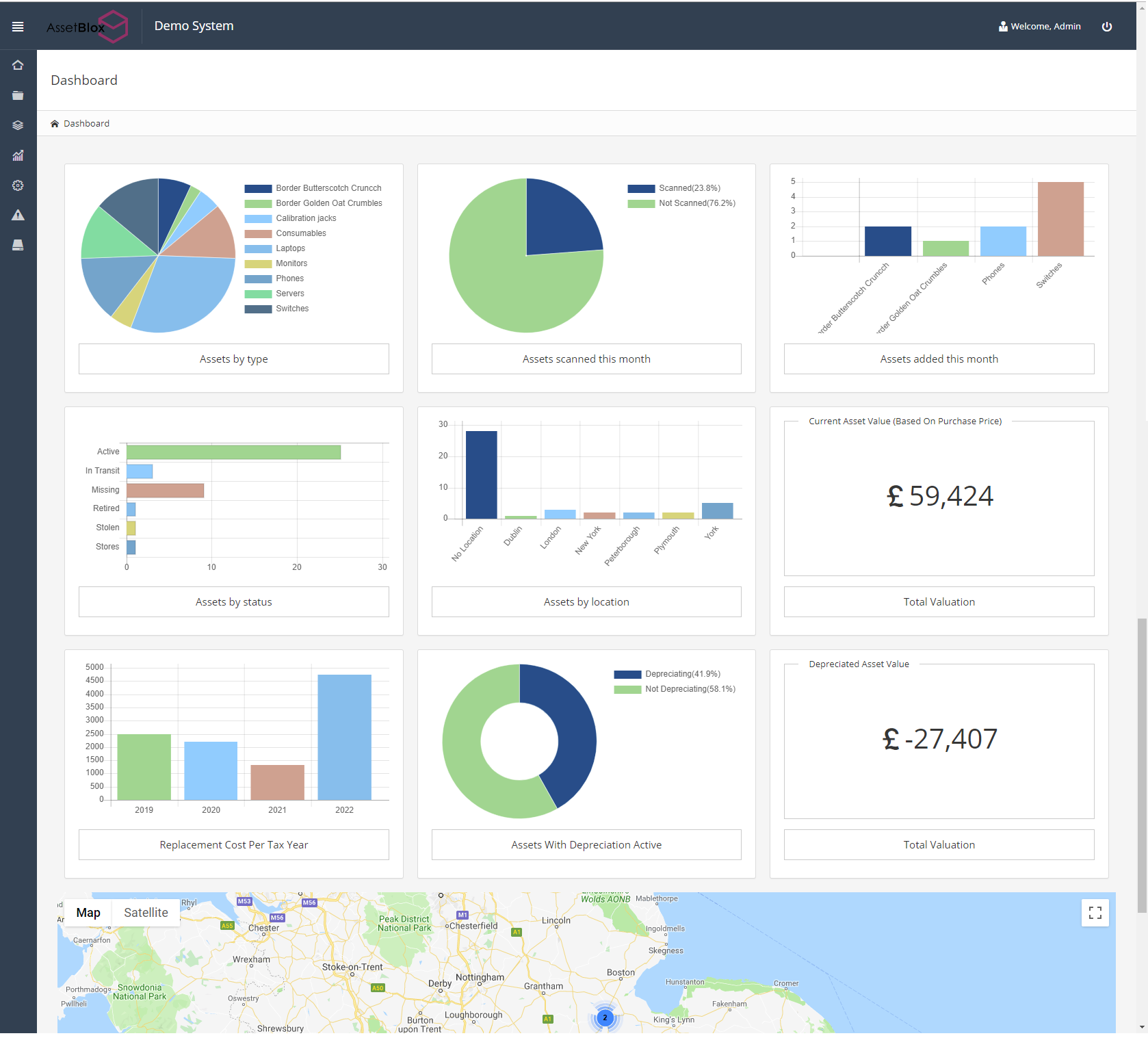Click the cluster marker showing 2 assets

pos(605,1017)
